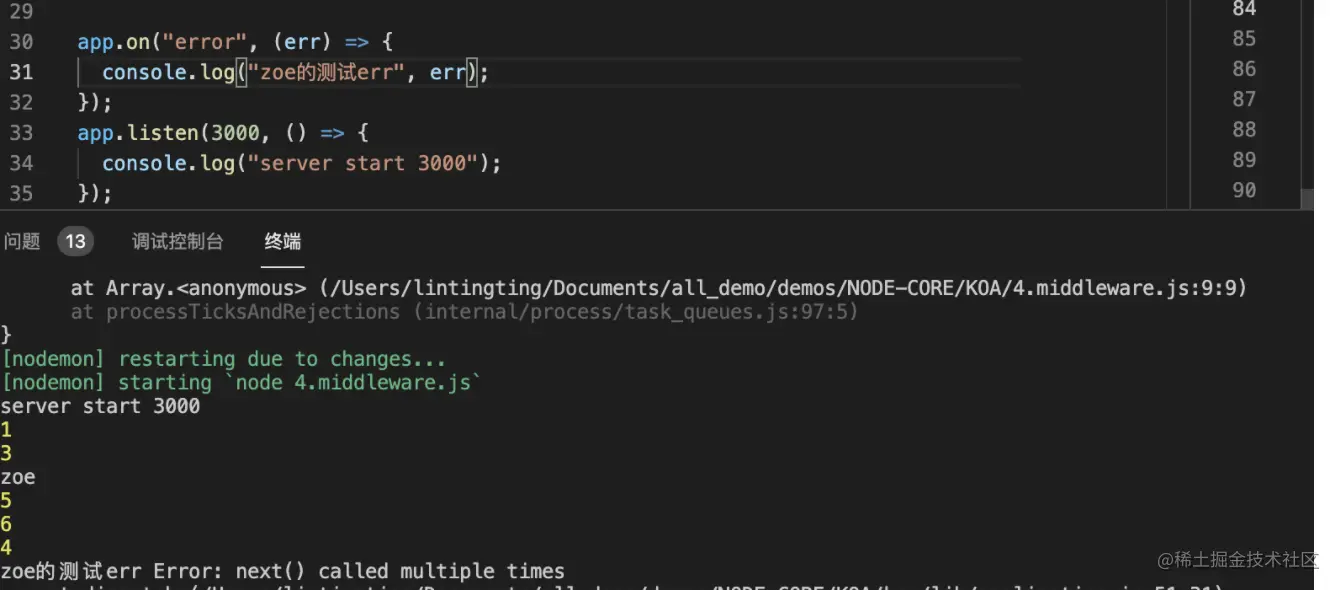
Task: Click terminal output number 6
Action: click(x=6, y=525)
